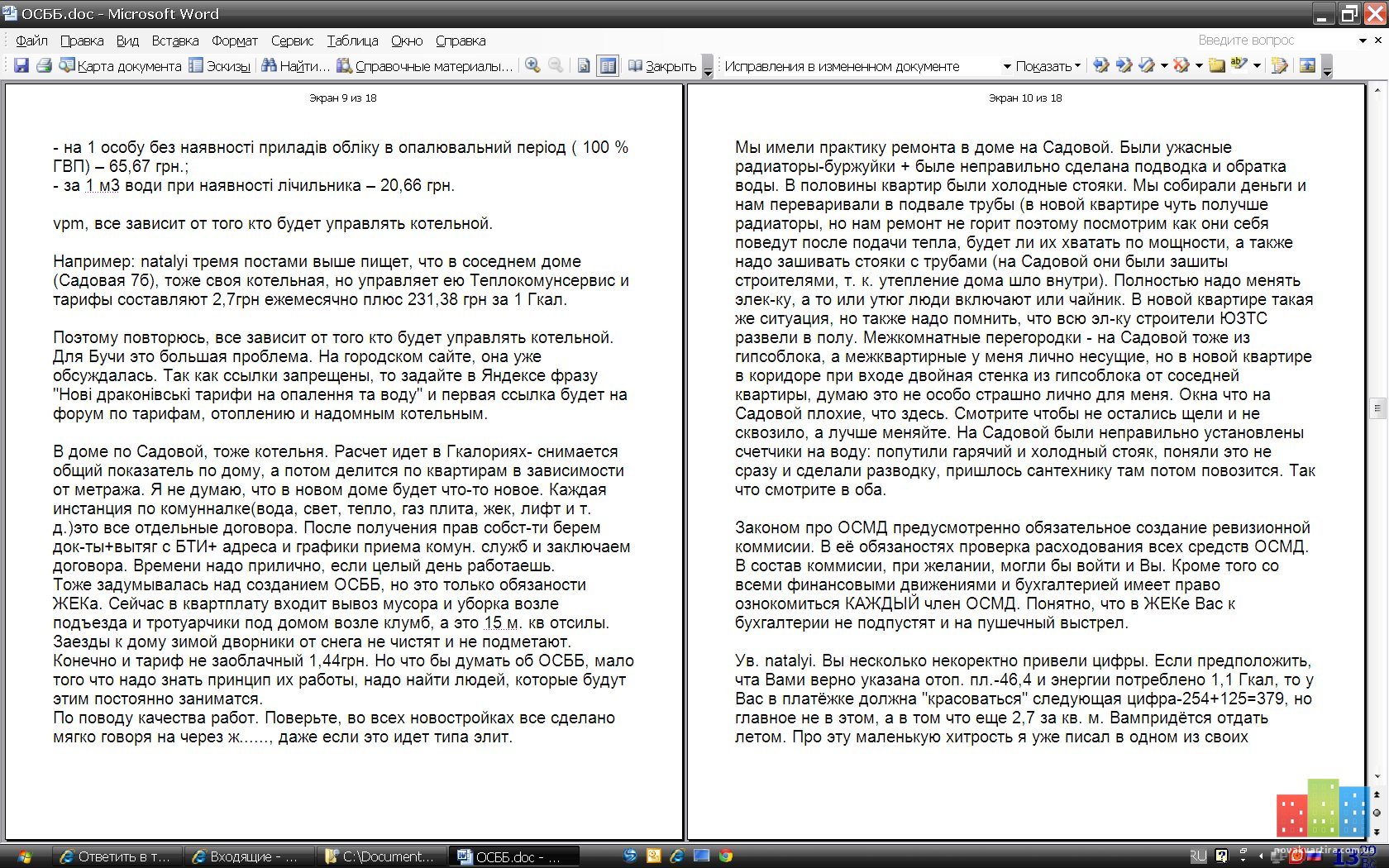The width and height of the screenshot is (1389, 868).
Task: Increase text size with zoom-in magnifier
Action: coord(532,65)
